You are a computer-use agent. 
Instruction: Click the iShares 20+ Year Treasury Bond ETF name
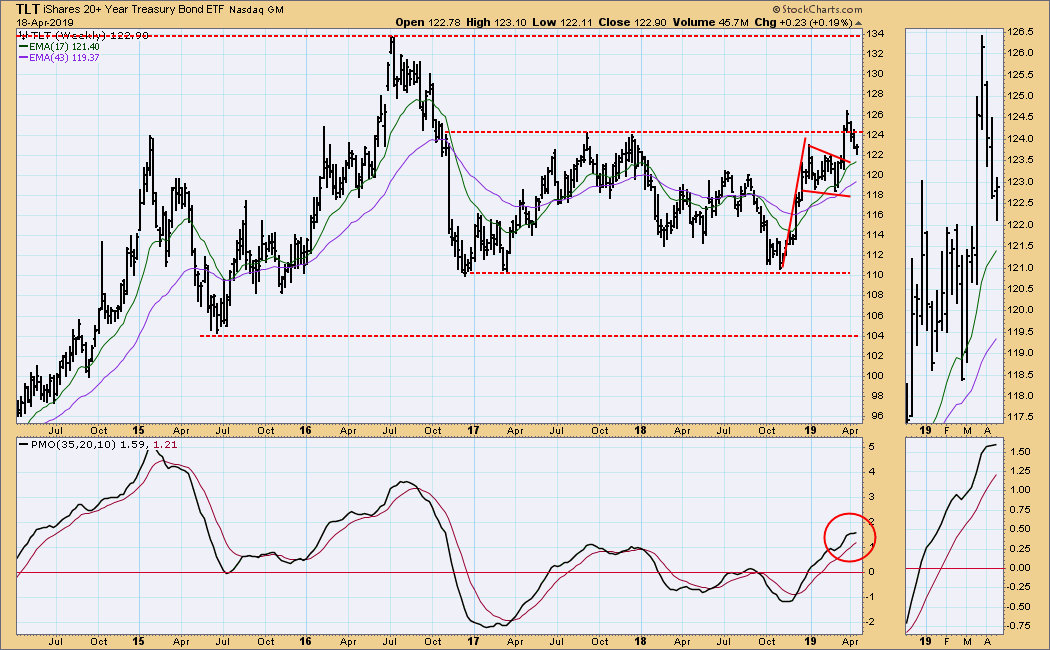(x=135, y=9)
